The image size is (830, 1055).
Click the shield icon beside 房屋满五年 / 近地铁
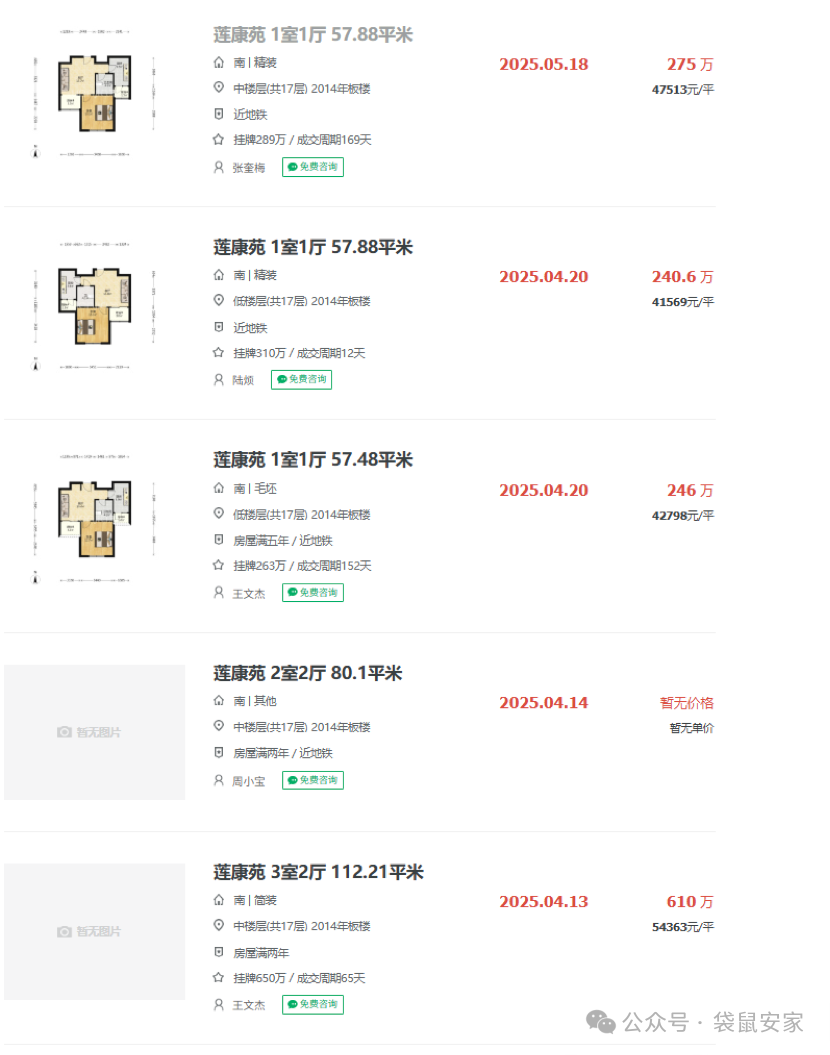[x=219, y=540]
